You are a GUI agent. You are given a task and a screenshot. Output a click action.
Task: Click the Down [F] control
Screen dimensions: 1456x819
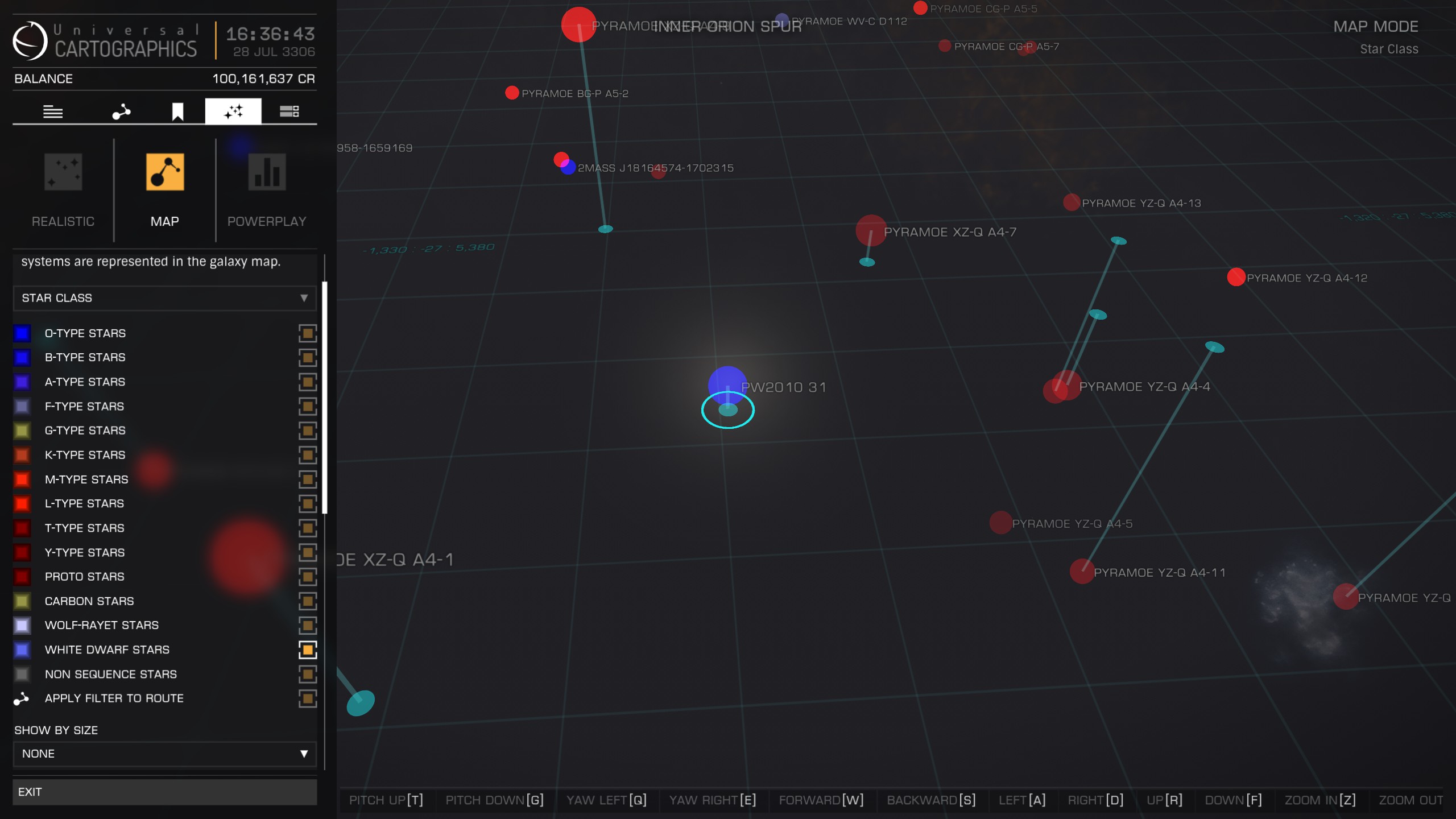(x=1233, y=800)
